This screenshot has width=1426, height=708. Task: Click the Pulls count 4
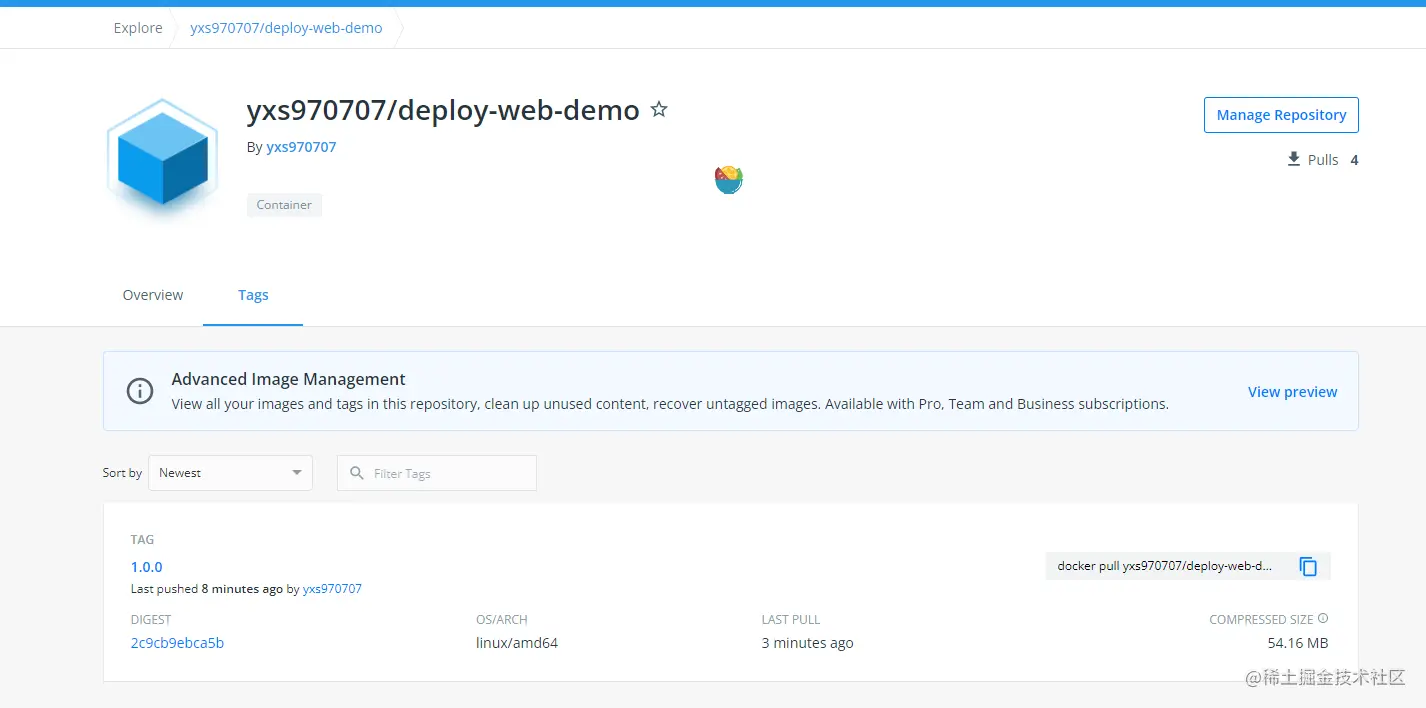[x=1354, y=160]
